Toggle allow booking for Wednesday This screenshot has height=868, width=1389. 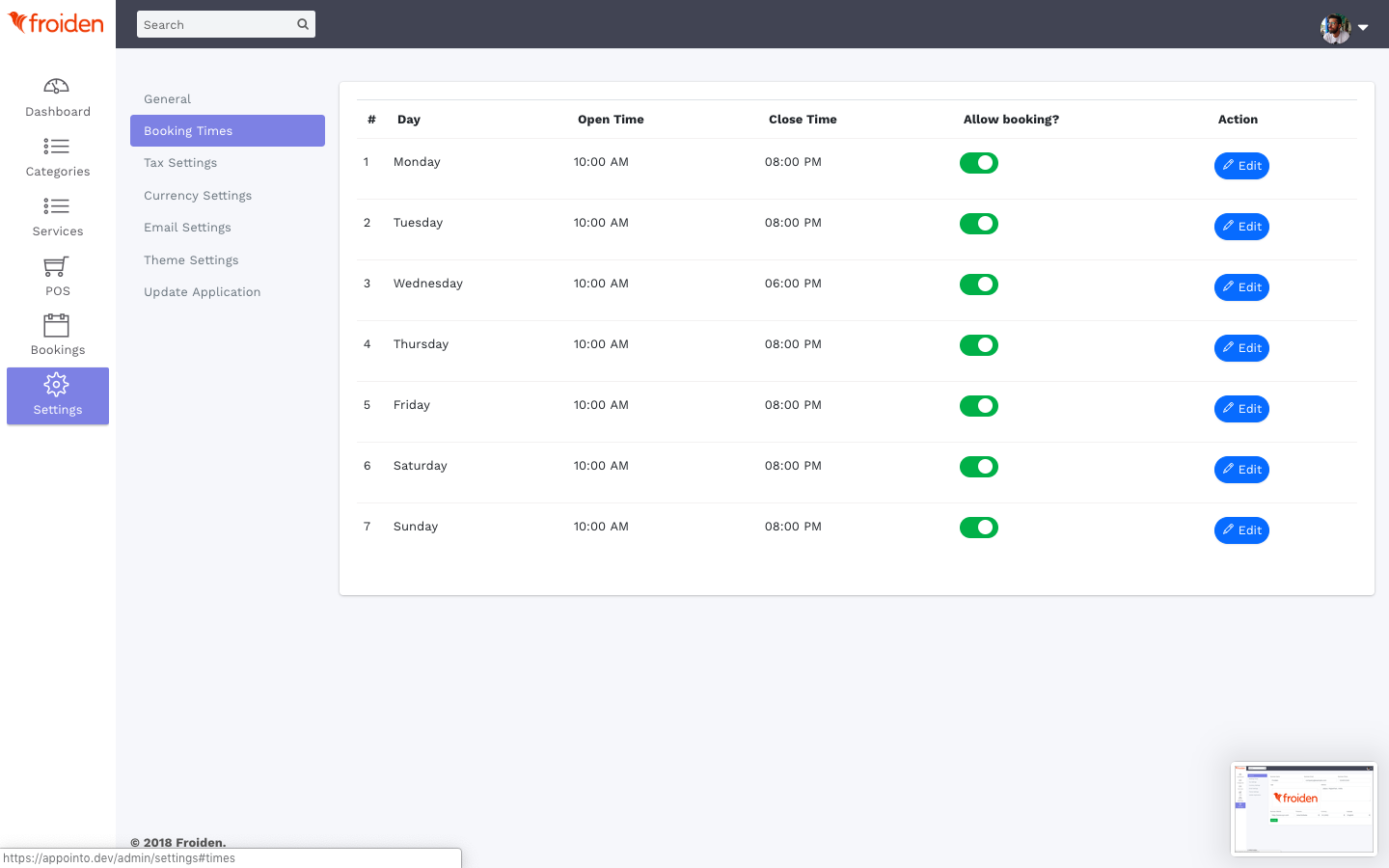978,285
